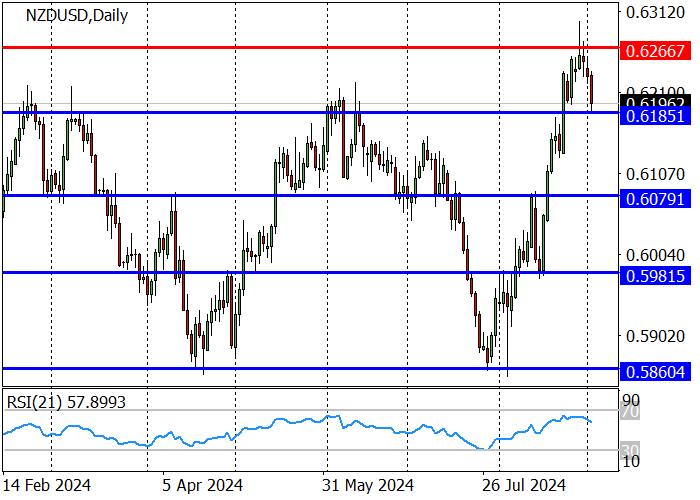Screen dimensions: 700x500
Task: Select the blue horizontal line at 0.59815
Action: tap(311, 272)
